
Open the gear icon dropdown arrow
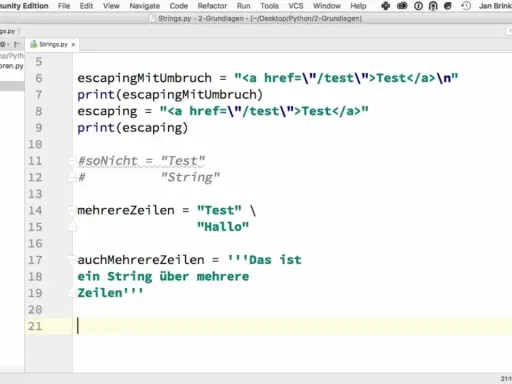tap(8, 44)
